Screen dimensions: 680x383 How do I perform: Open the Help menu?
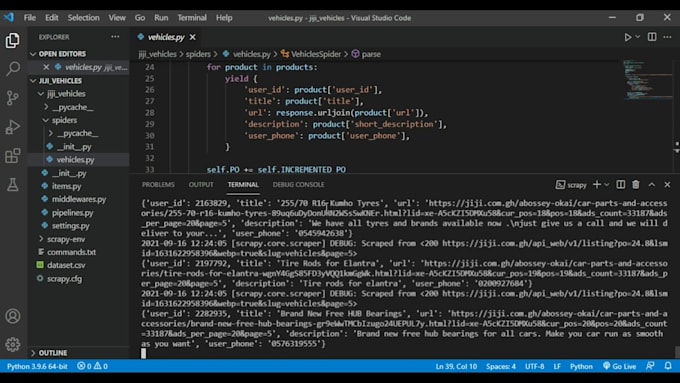coord(224,18)
